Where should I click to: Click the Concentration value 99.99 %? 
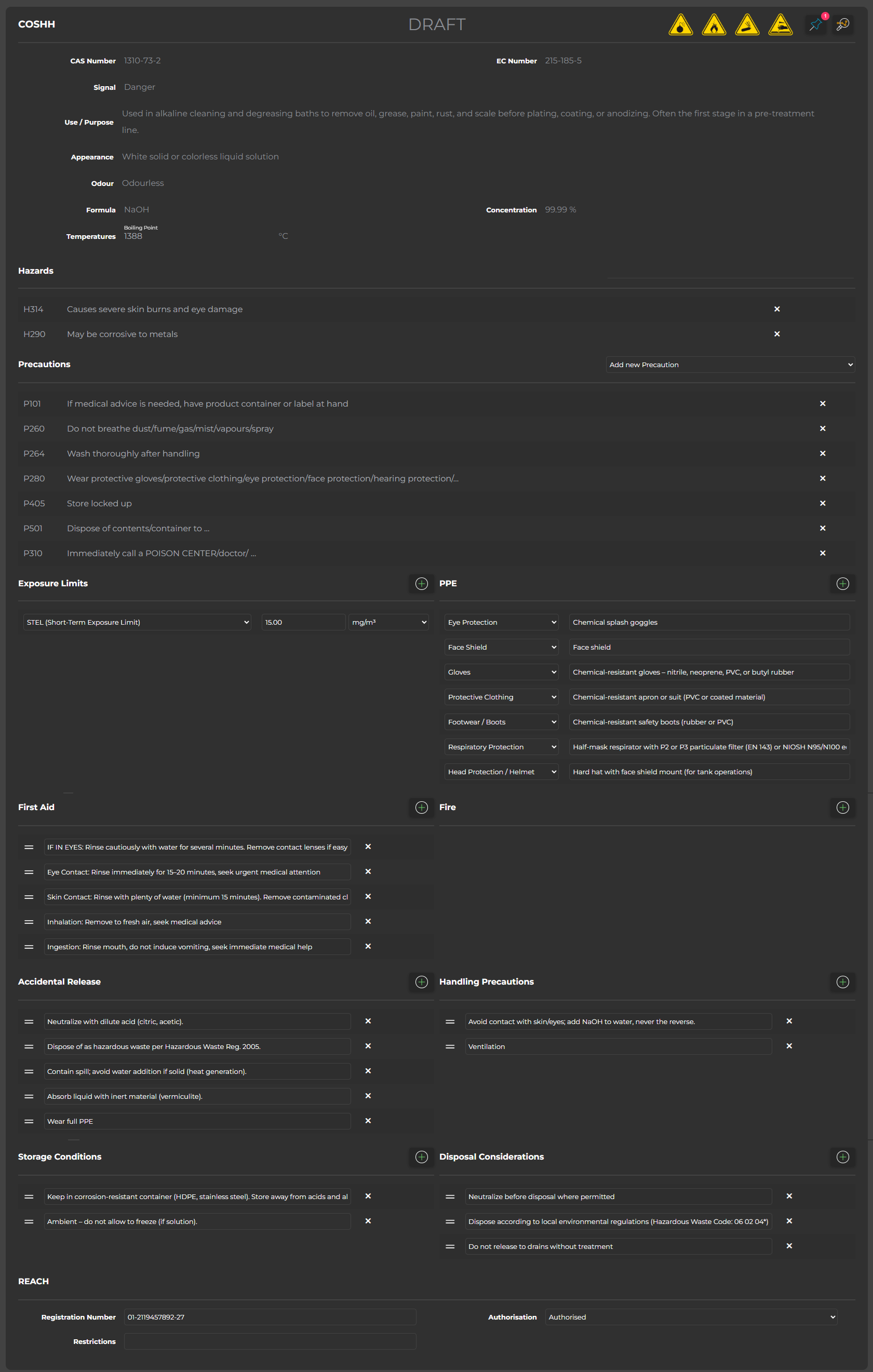[x=561, y=210]
